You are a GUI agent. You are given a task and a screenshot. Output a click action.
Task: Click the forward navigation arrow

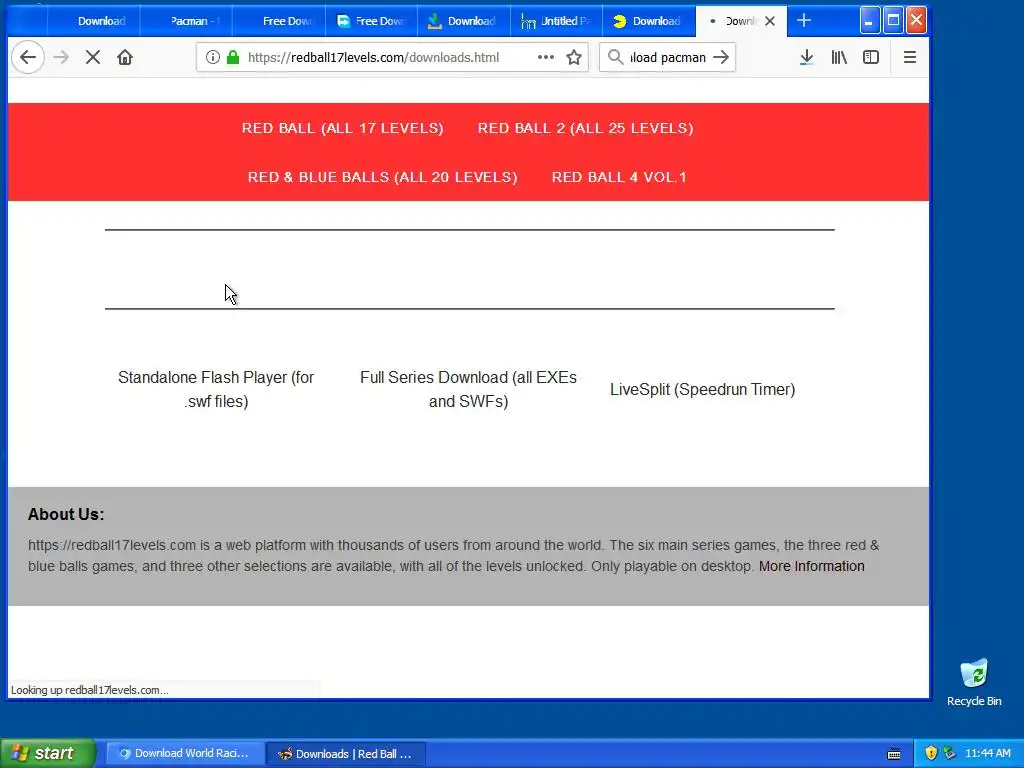(61, 57)
